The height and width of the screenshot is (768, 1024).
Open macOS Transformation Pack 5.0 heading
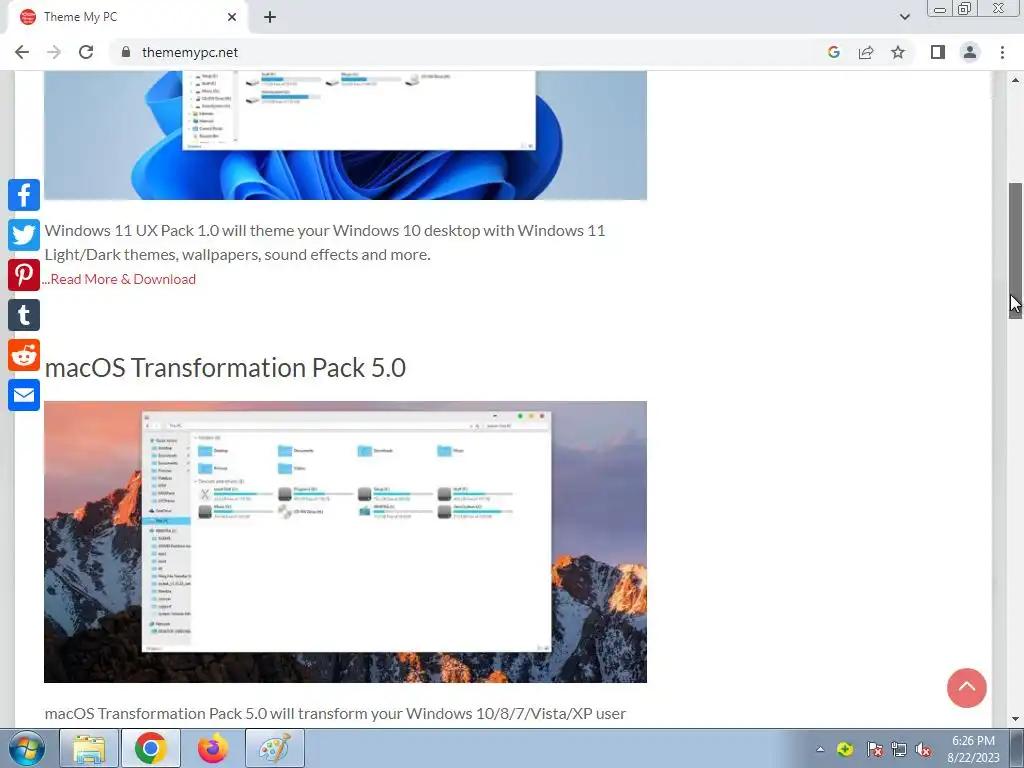click(x=225, y=368)
